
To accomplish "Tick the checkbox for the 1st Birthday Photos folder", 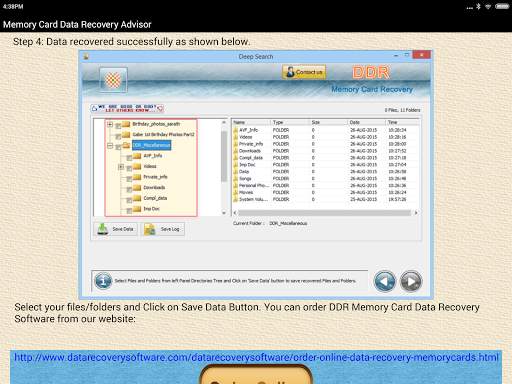I will 118,136.
